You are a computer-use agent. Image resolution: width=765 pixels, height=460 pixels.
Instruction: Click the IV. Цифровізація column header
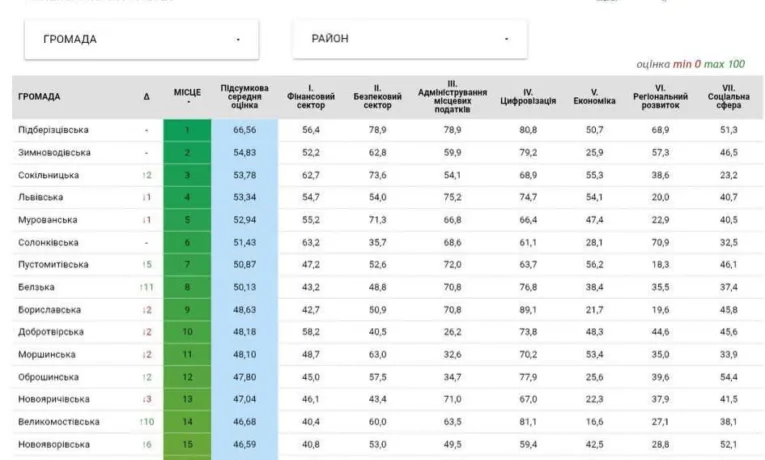(528, 97)
